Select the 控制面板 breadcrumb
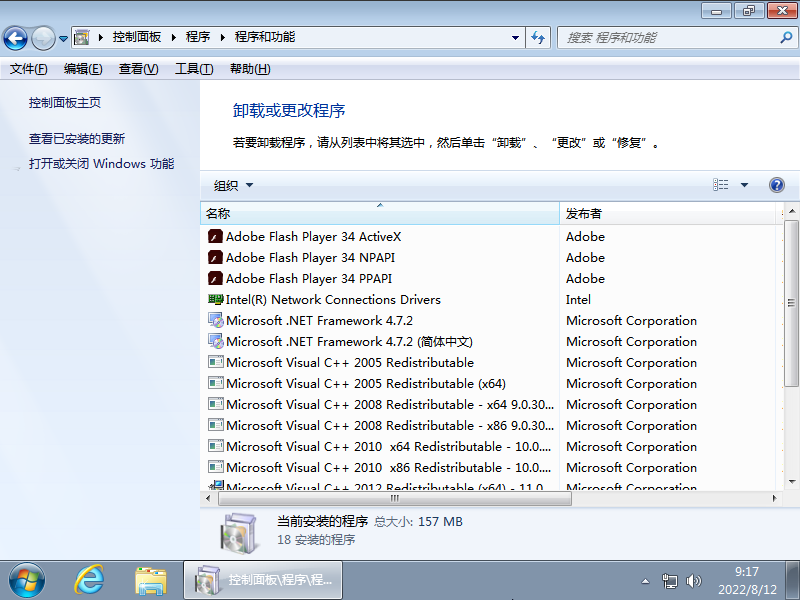 pyautogui.click(x=137, y=37)
